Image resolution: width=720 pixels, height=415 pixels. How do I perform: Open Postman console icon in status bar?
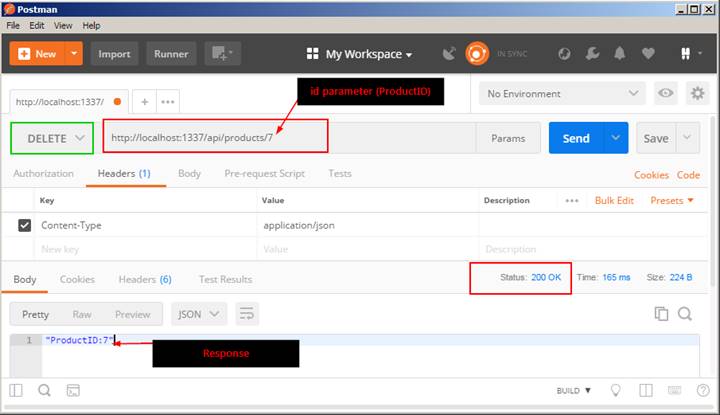point(73,391)
